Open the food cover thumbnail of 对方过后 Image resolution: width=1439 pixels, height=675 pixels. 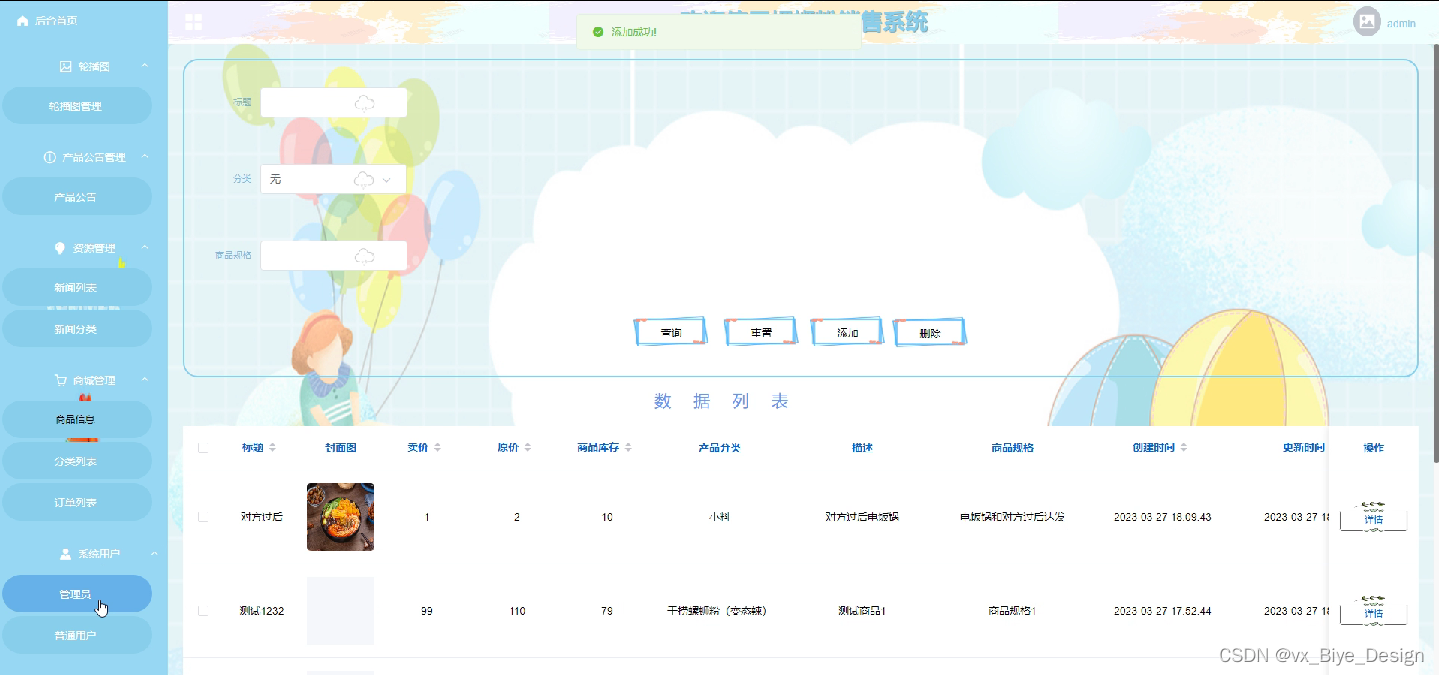340,517
